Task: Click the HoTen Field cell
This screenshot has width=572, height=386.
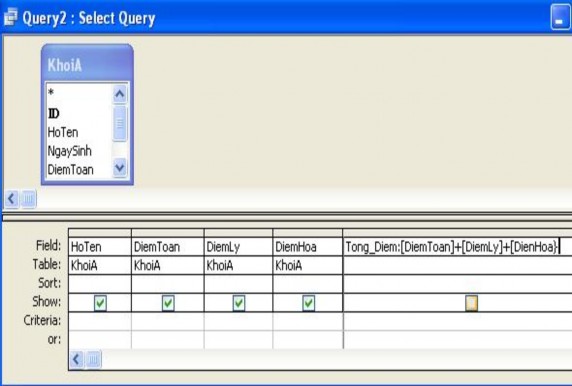Action: [x=100, y=247]
